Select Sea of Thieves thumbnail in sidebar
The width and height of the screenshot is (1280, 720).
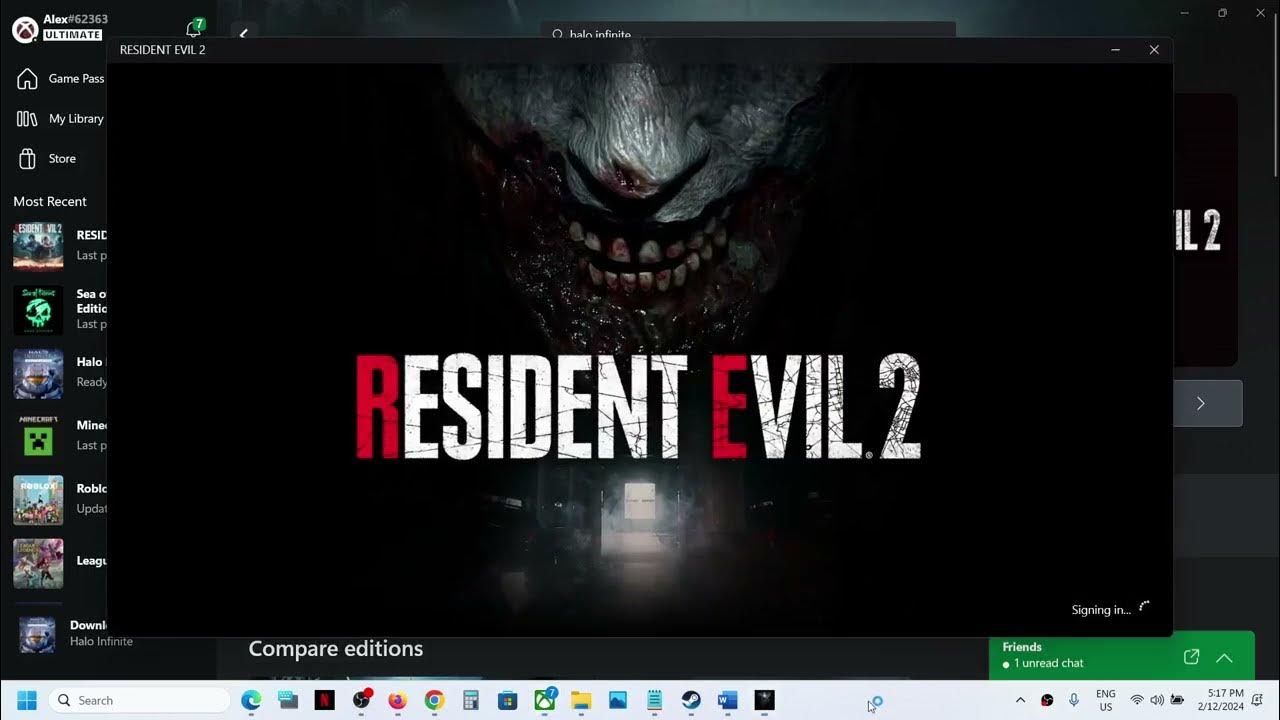[38, 309]
